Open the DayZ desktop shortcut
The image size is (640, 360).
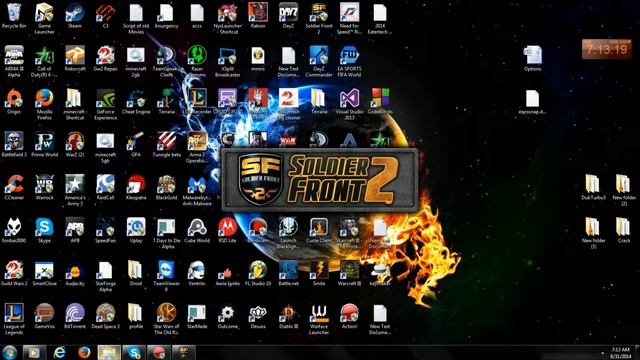pos(288,16)
